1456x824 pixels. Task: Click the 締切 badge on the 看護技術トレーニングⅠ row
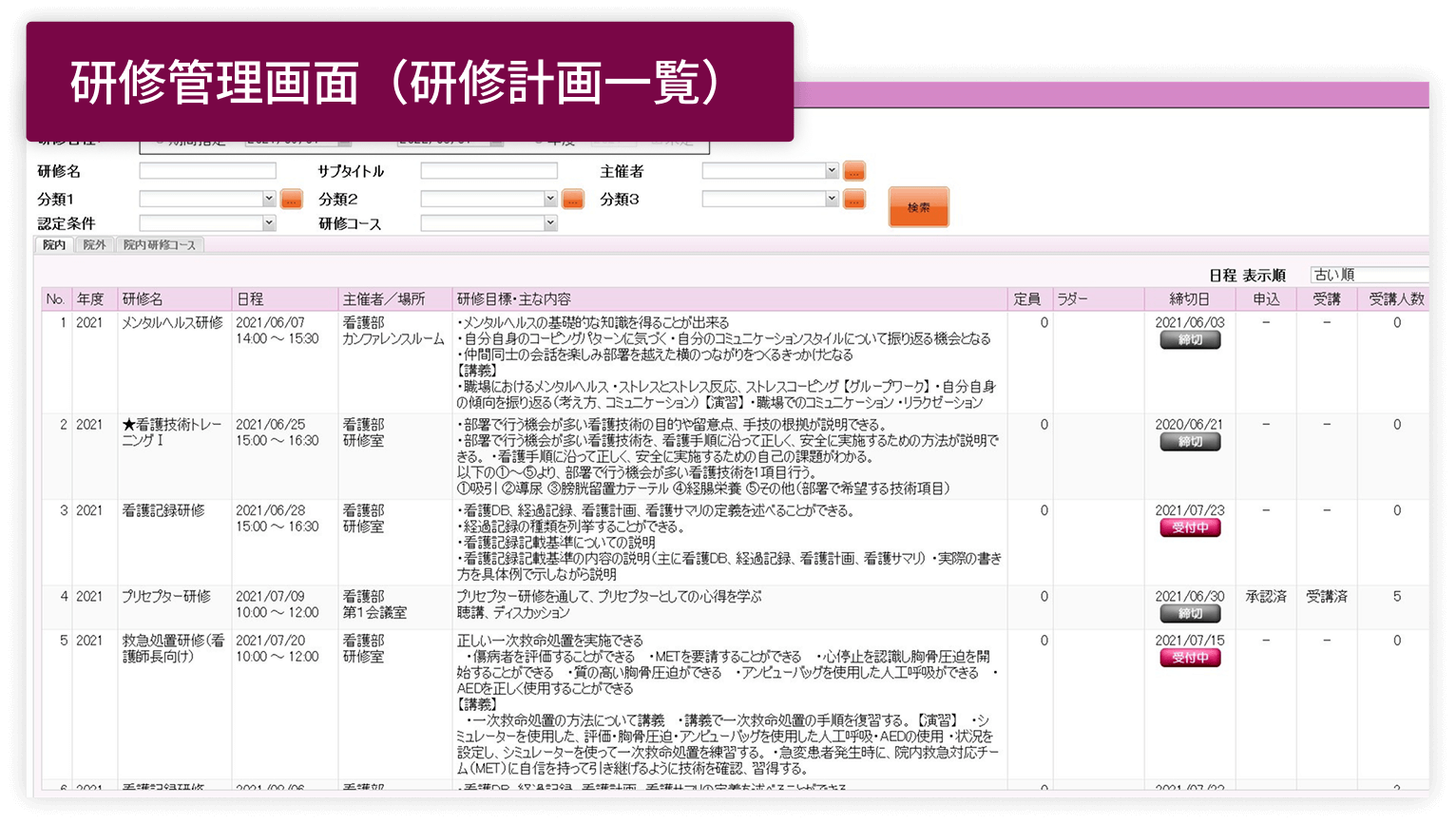pyautogui.click(x=1190, y=442)
